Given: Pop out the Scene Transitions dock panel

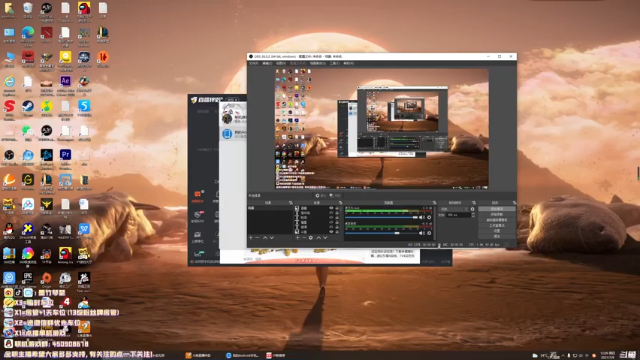Looking at the screenshot, I should [474, 202].
